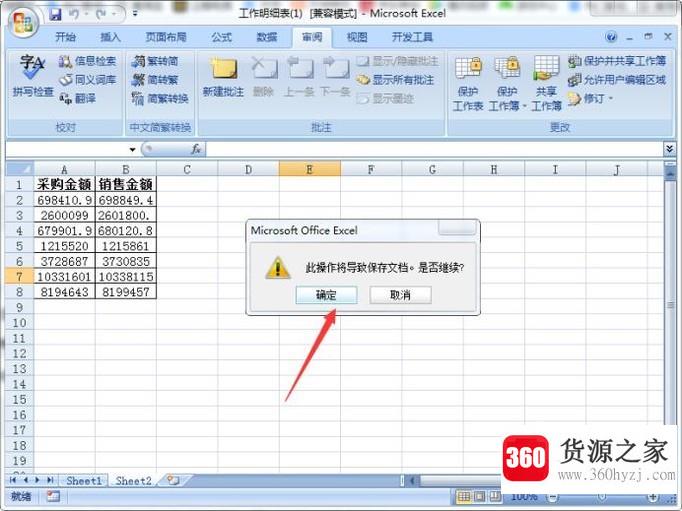Open Excel help question mark icon
Screen dimensions: 682x511
tap(611, 37)
